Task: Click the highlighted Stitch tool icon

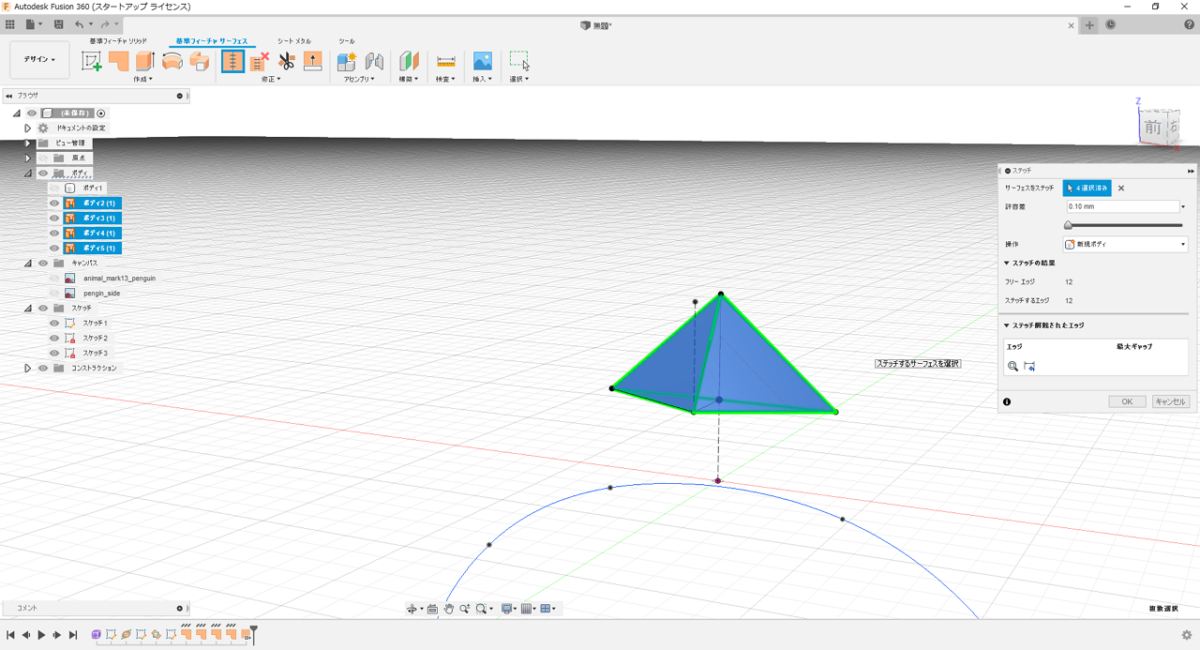Action: pos(233,61)
